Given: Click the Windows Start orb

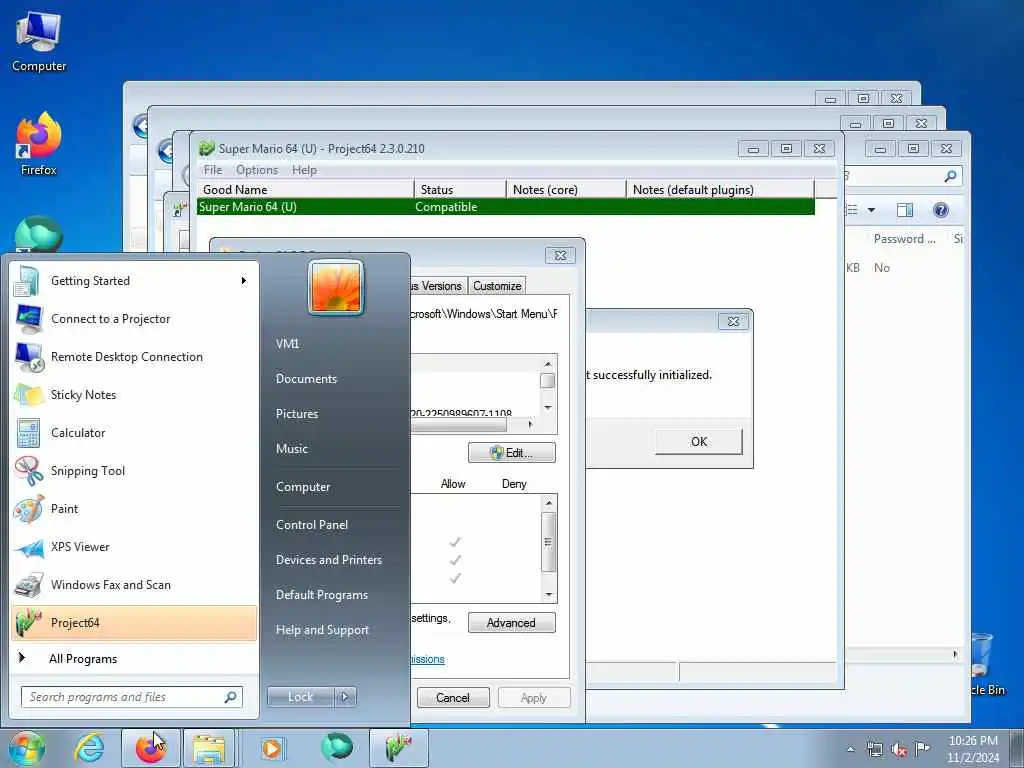Looking at the screenshot, I should (x=26, y=748).
